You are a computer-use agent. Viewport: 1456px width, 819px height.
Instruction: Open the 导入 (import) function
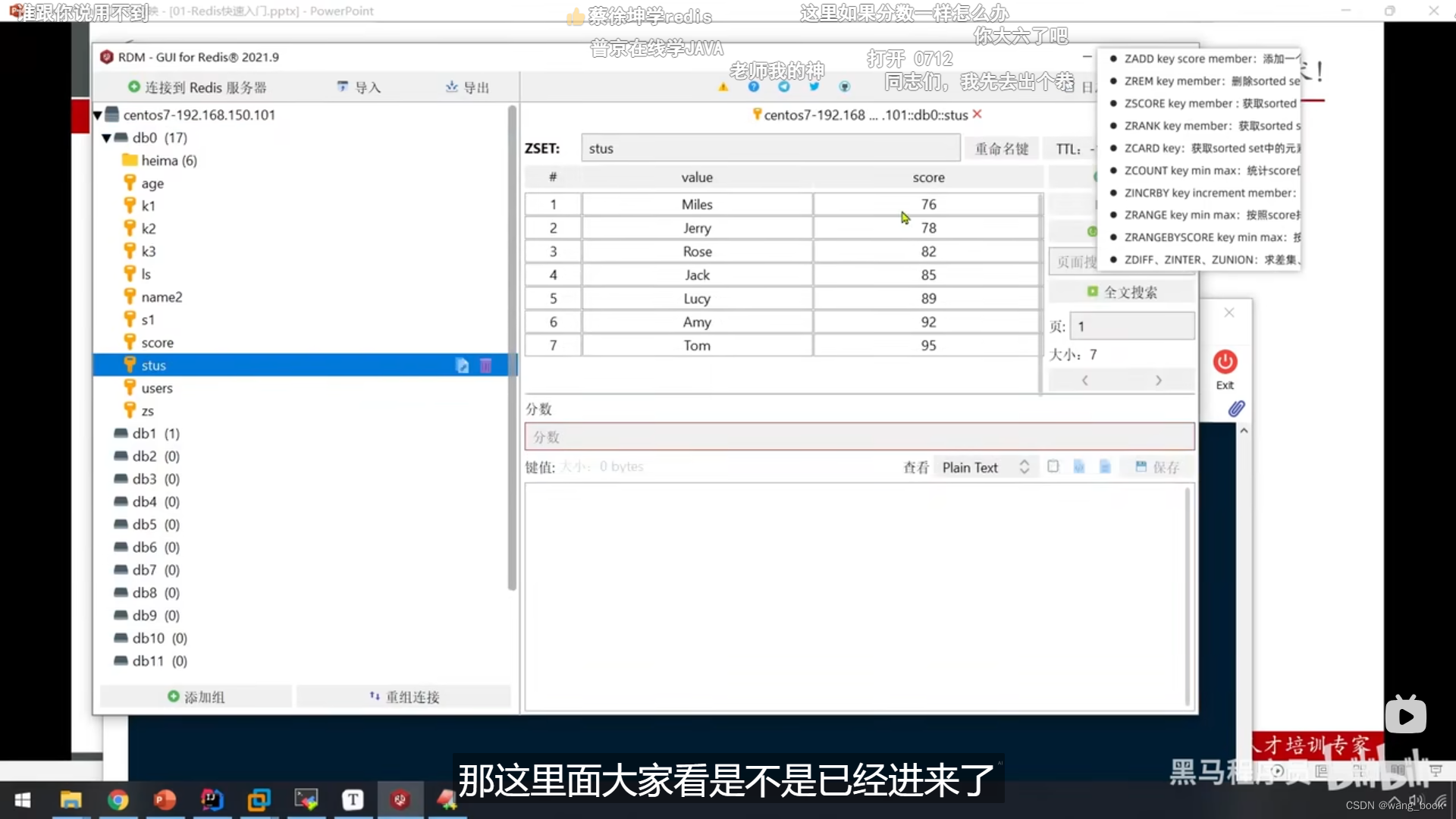pyautogui.click(x=359, y=86)
